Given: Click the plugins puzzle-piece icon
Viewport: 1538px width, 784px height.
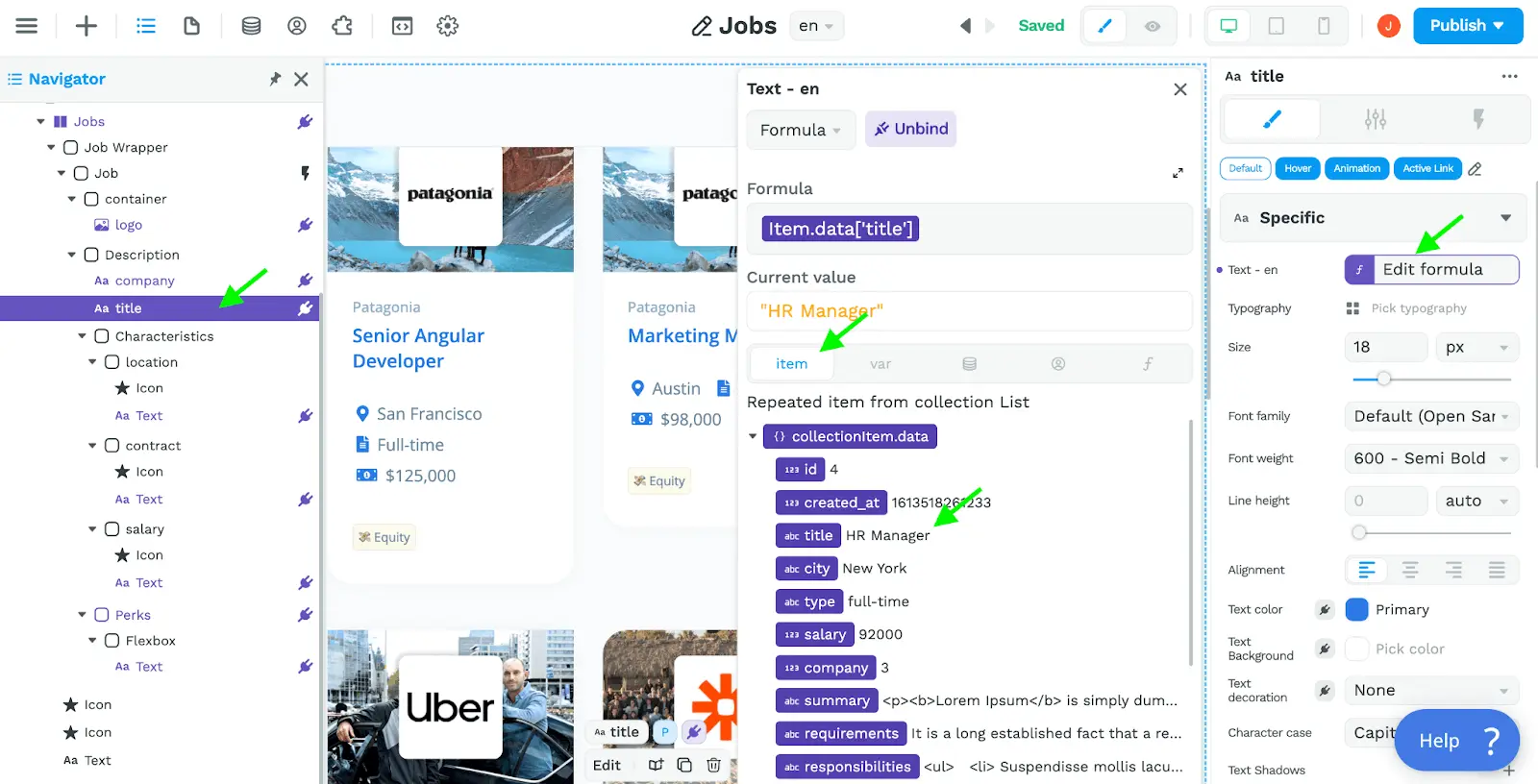Looking at the screenshot, I should pyautogui.click(x=342, y=26).
